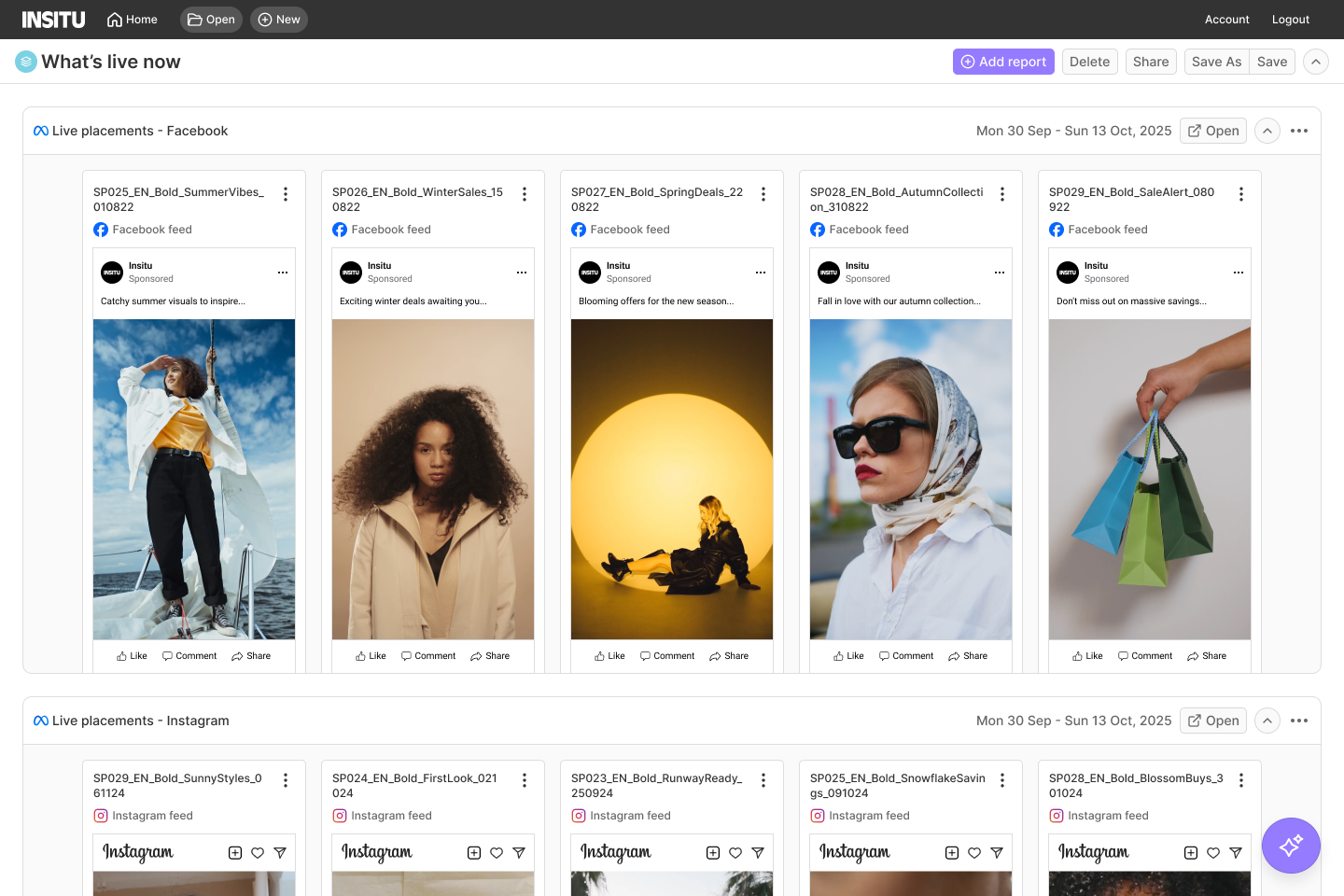Image resolution: width=1344 pixels, height=896 pixels.
Task: Collapse the Live placements - Facebook section
Action: (1267, 131)
